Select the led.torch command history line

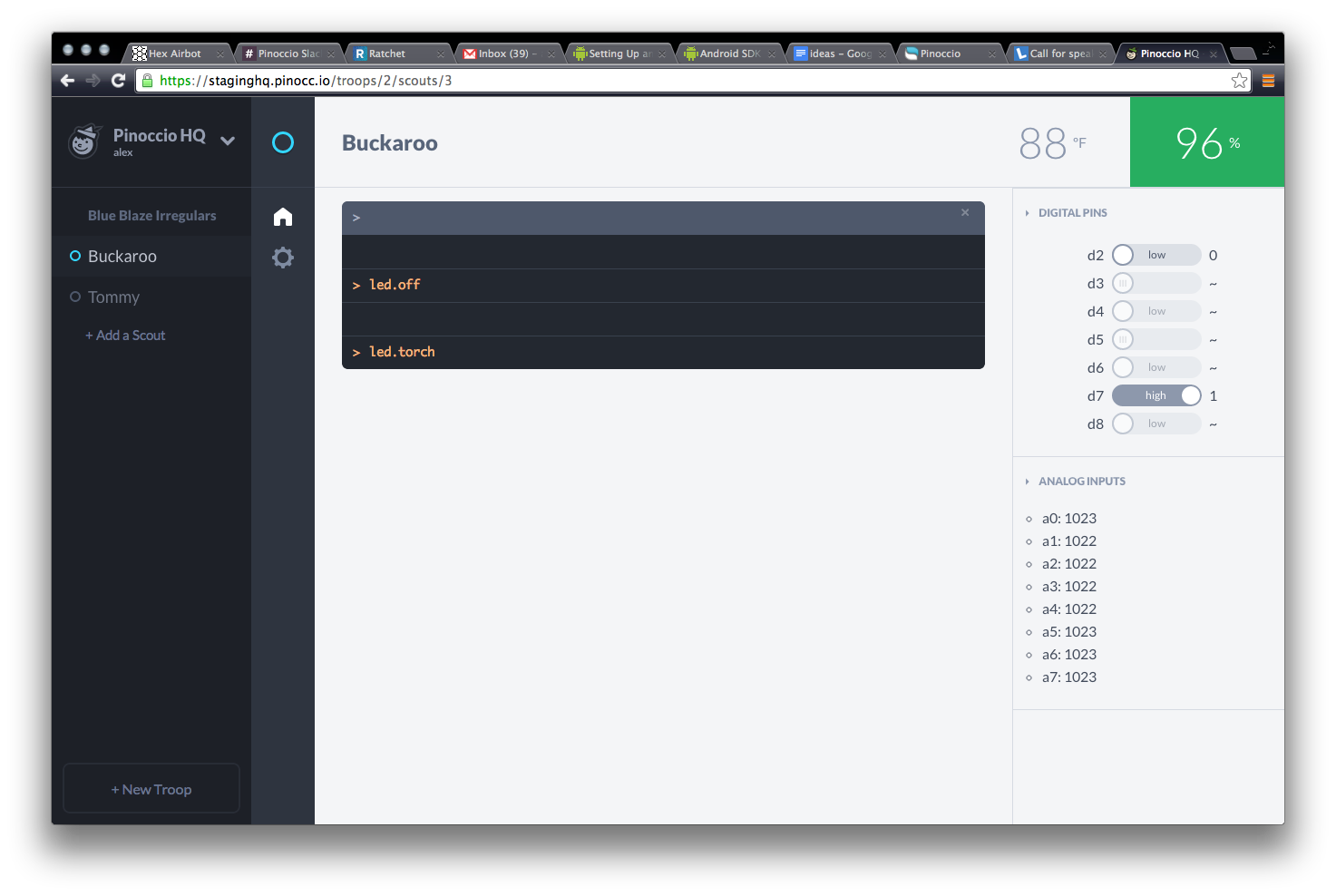click(x=663, y=352)
